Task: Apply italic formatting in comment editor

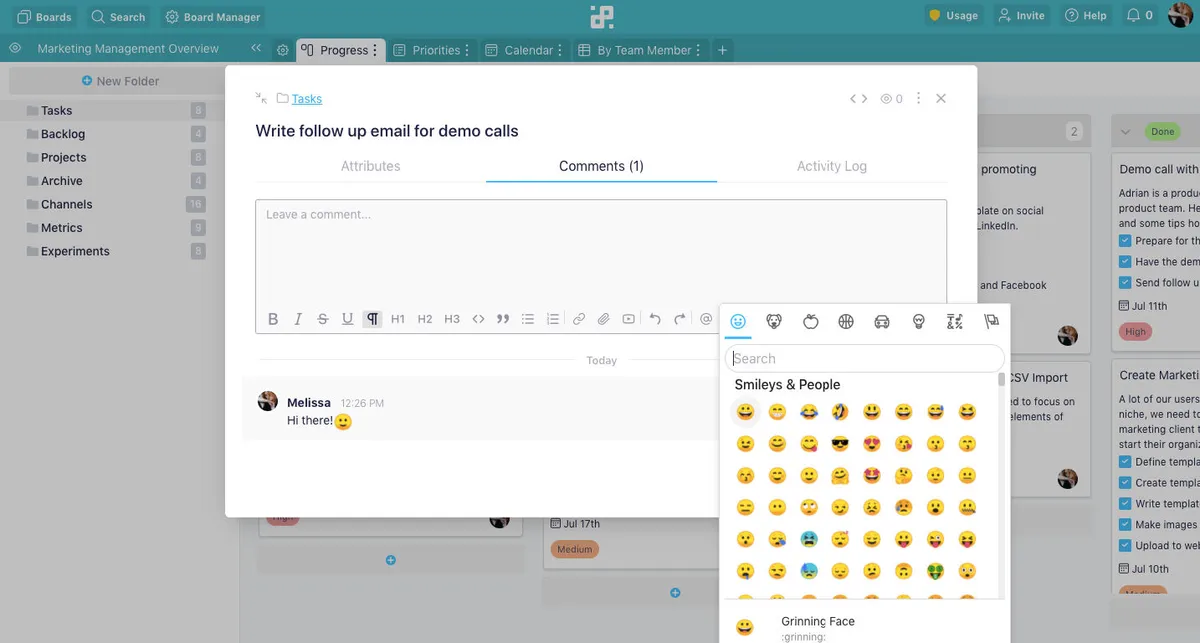Action: pyautogui.click(x=298, y=319)
